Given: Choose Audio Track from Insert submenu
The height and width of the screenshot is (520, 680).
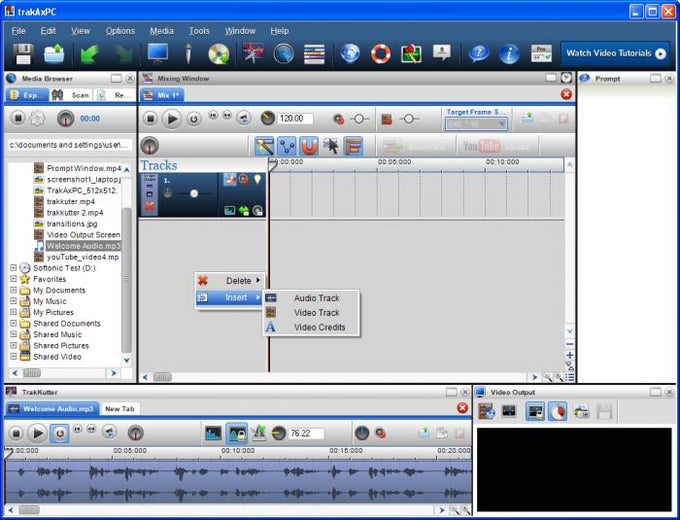Looking at the screenshot, I should tap(311, 298).
